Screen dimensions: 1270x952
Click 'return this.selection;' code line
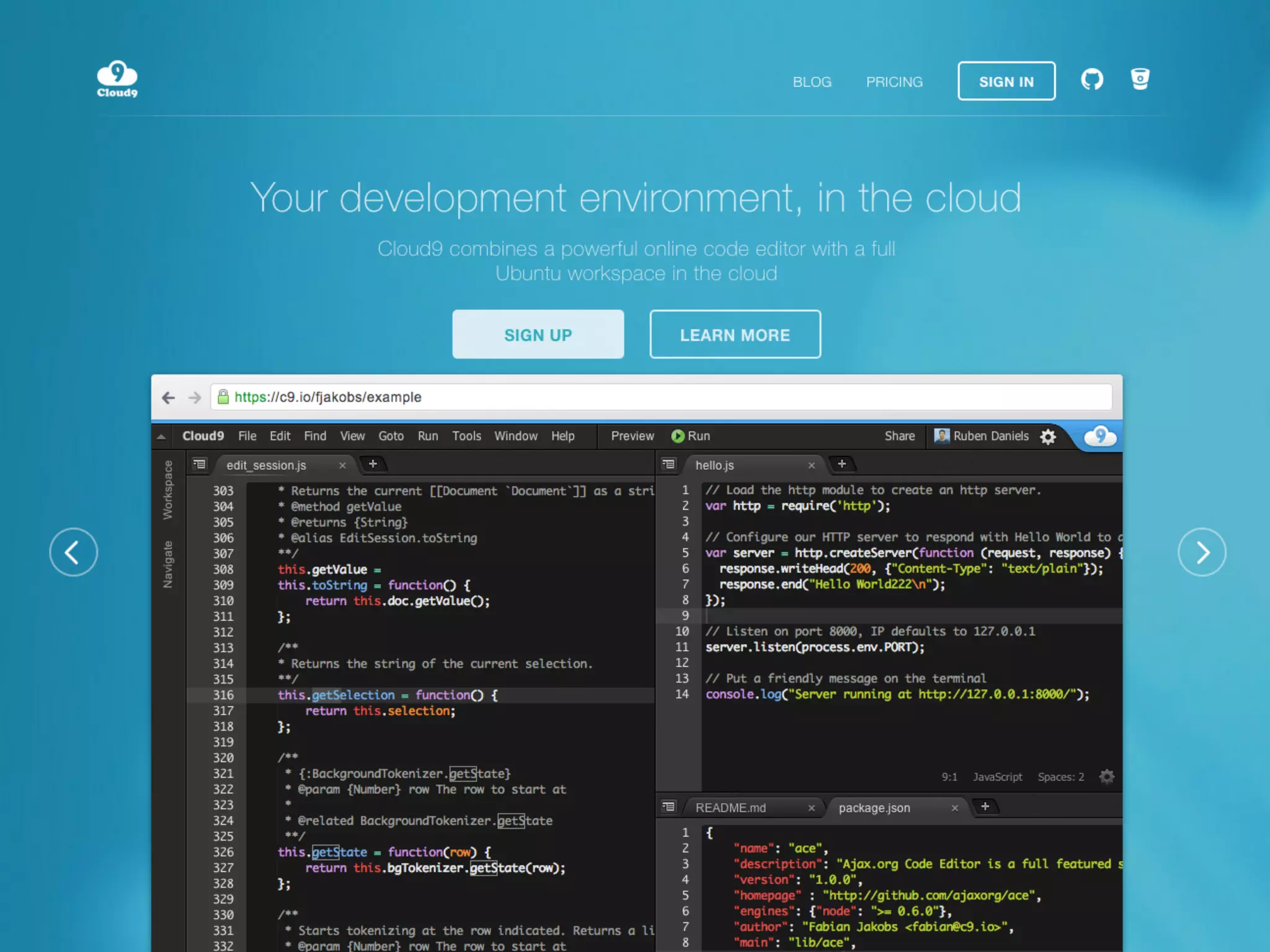click(x=380, y=711)
